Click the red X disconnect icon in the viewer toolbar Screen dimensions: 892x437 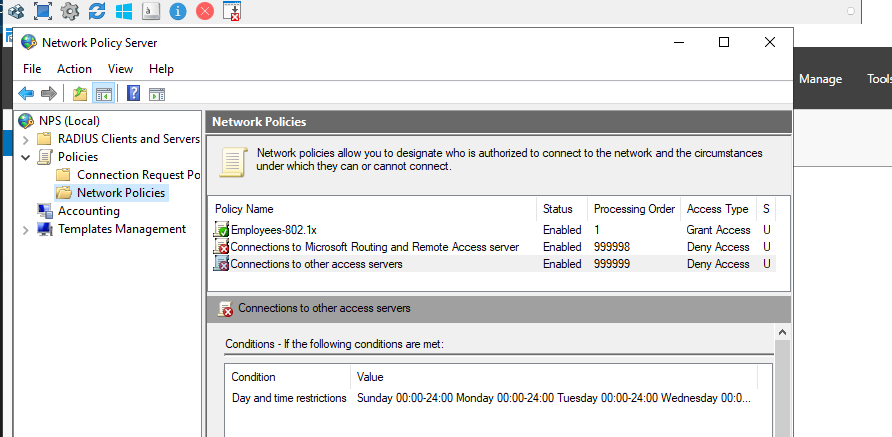tap(205, 11)
